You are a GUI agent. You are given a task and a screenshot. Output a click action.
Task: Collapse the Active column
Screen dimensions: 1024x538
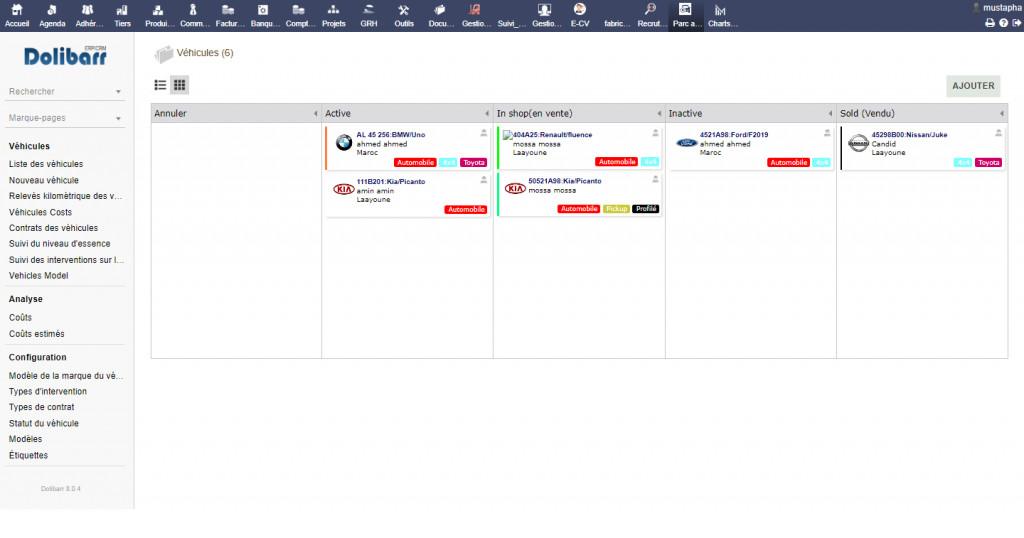(487, 114)
